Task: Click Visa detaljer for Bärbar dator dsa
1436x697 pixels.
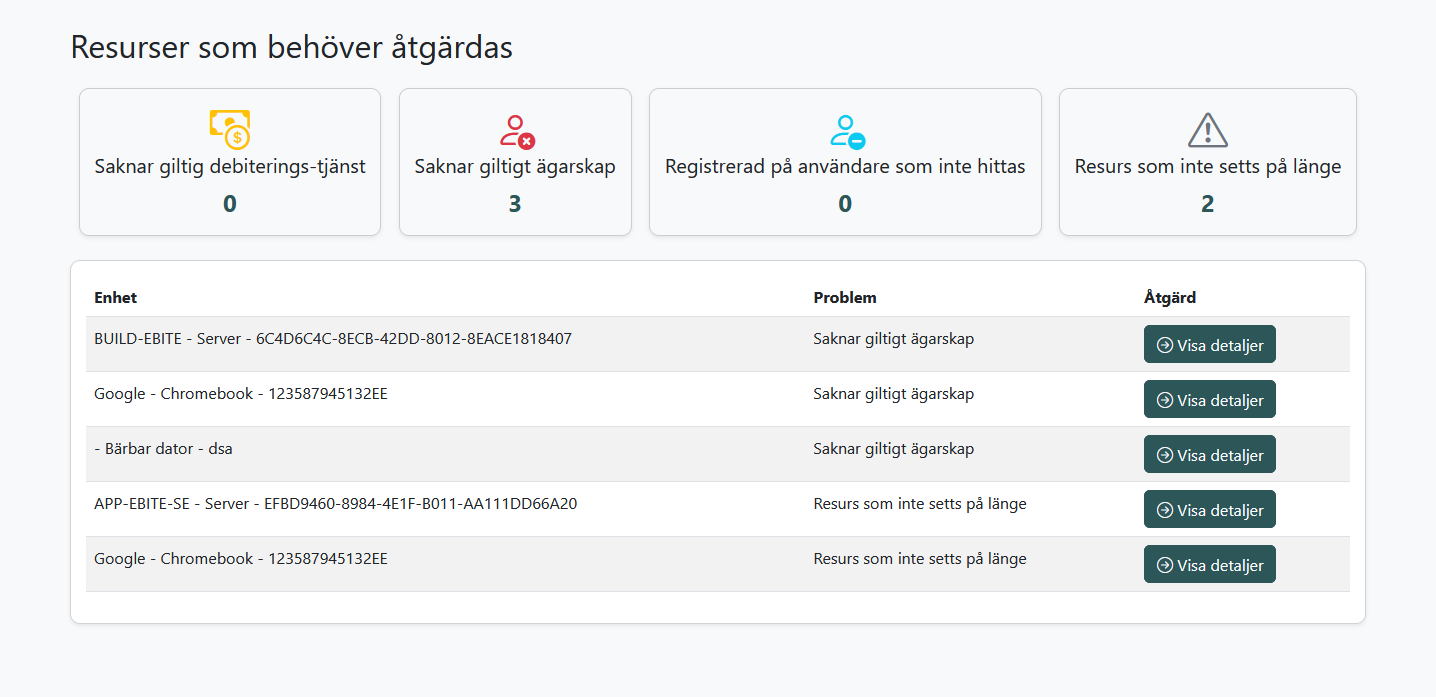Action: pos(1210,455)
